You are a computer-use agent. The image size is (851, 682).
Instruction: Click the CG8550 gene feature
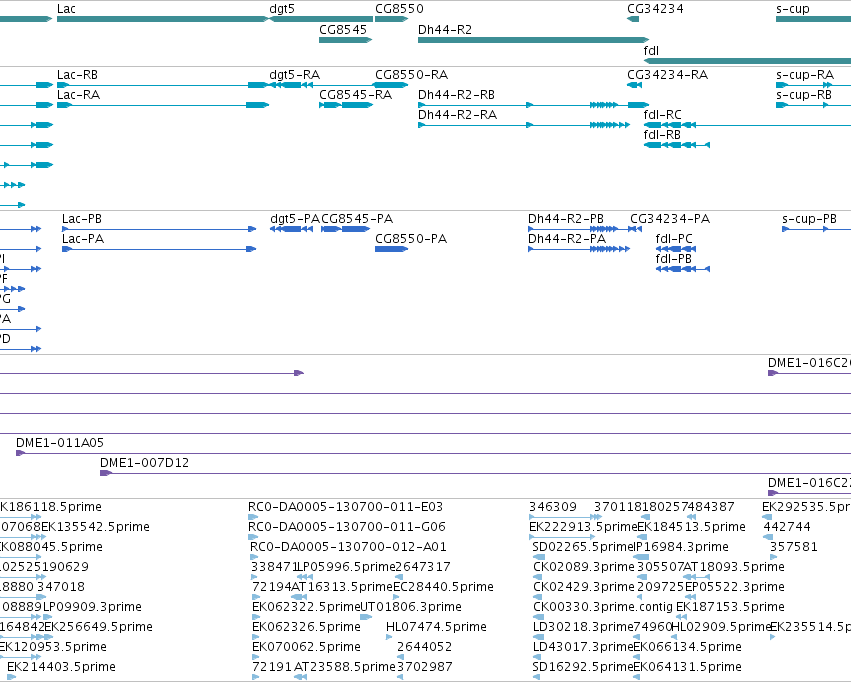point(391,19)
